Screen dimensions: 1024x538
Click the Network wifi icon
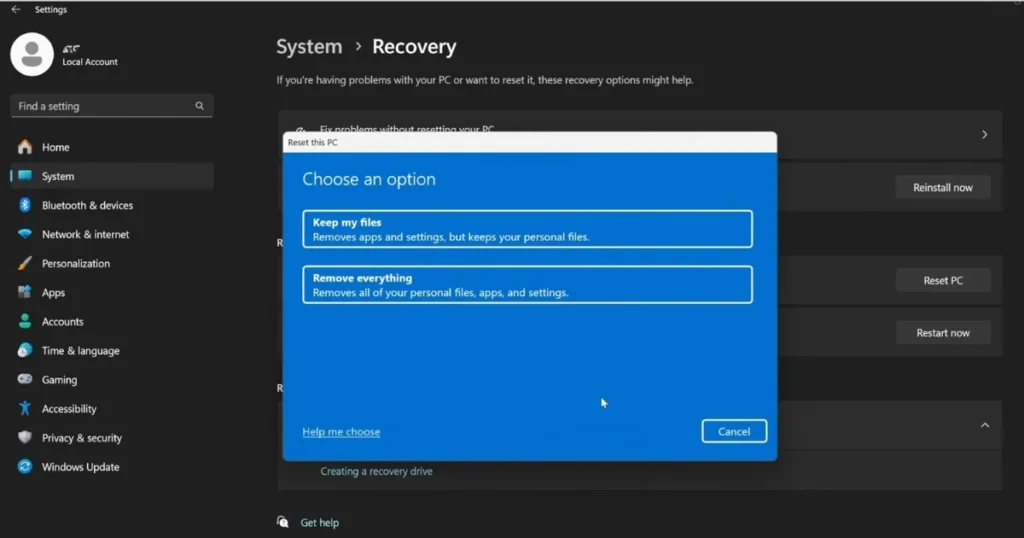(x=25, y=234)
